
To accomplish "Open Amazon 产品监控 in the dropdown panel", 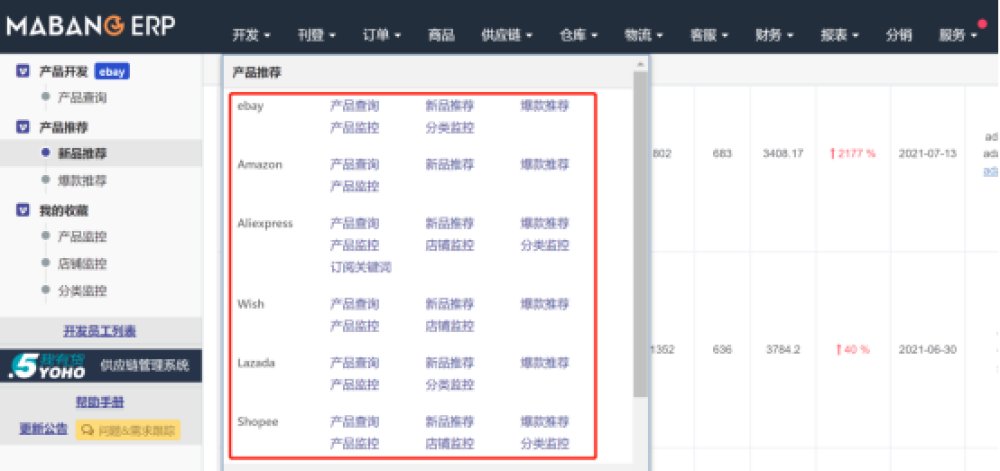I will click(x=355, y=186).
